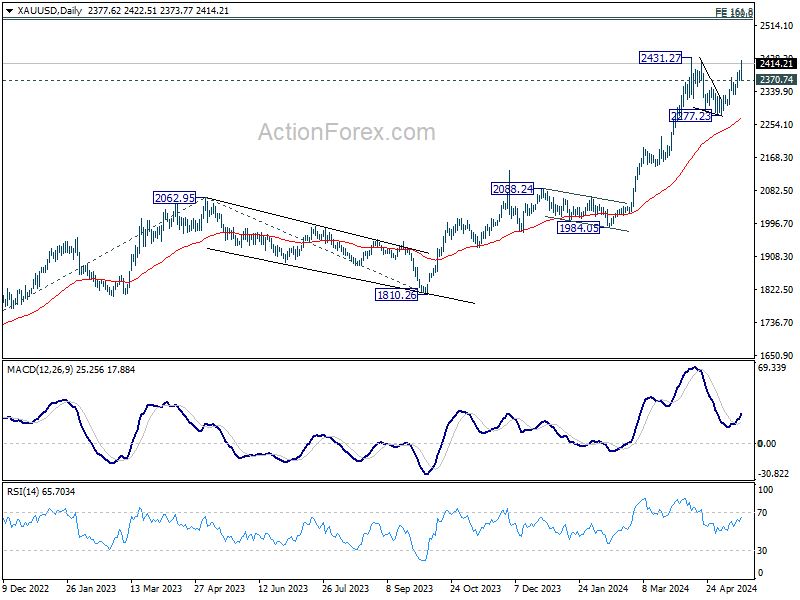The height and width of the screenshot is (600, 800).
Task: Click the 2168.30 price axis value
Action: [776, 158]
